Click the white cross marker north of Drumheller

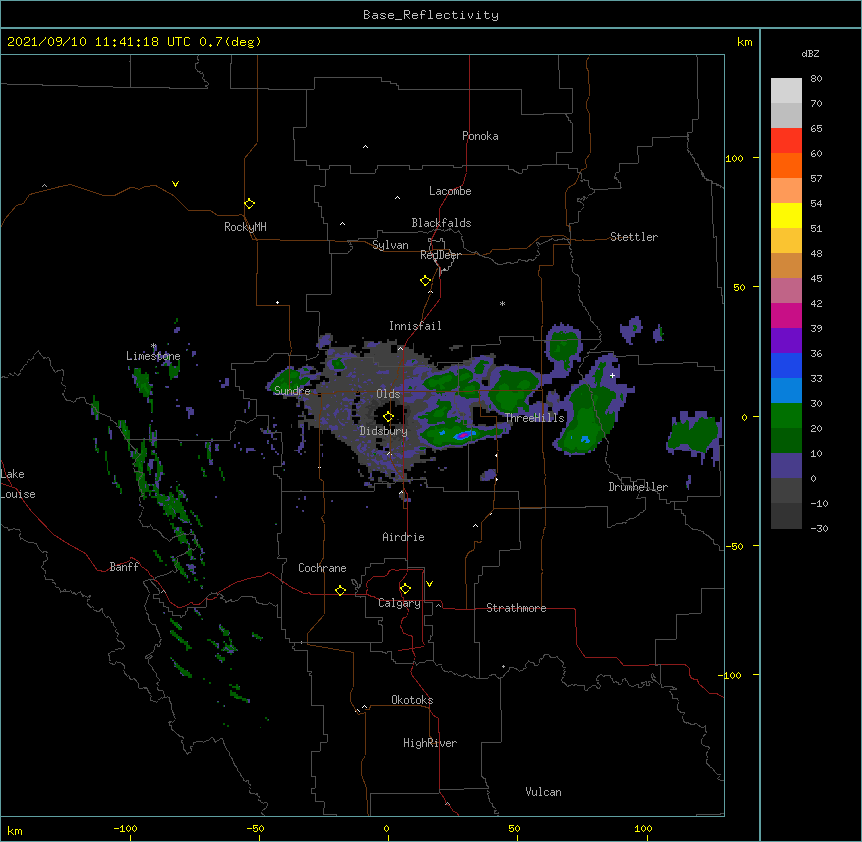pos(612,375)
